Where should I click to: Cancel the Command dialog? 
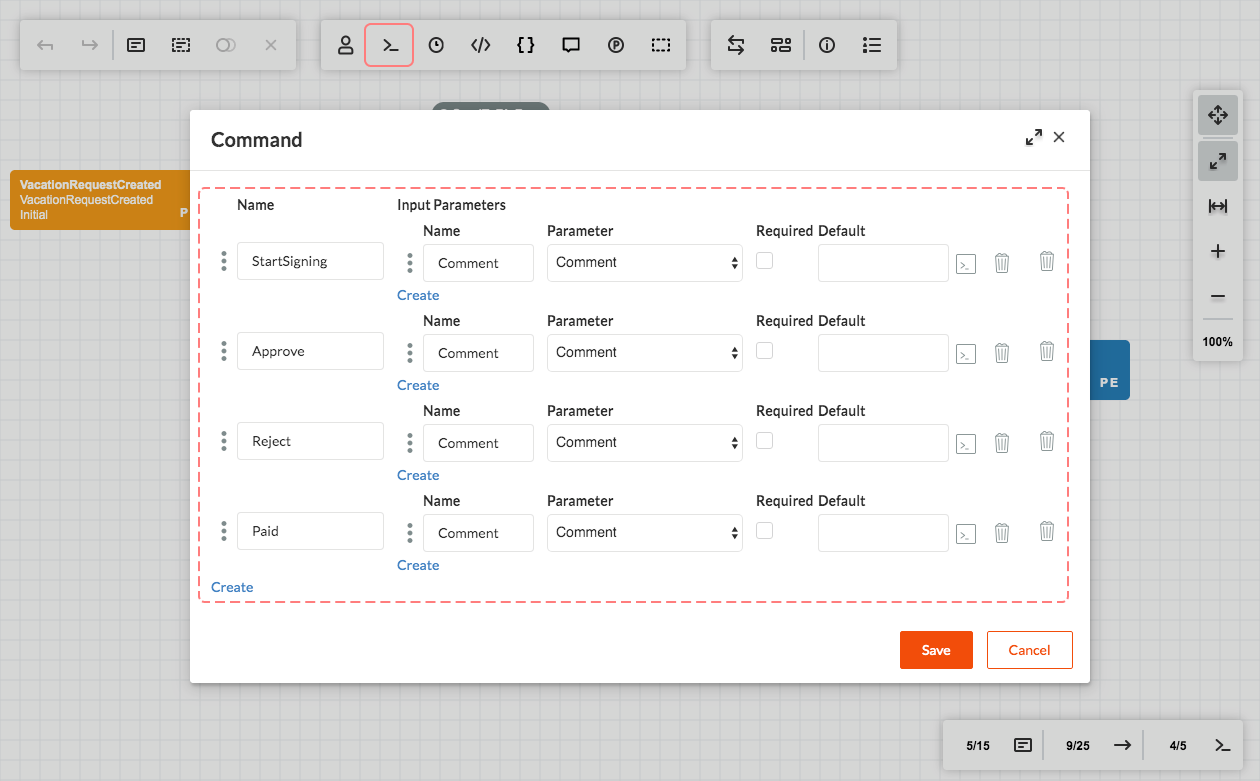click(x=1029, y=650)
